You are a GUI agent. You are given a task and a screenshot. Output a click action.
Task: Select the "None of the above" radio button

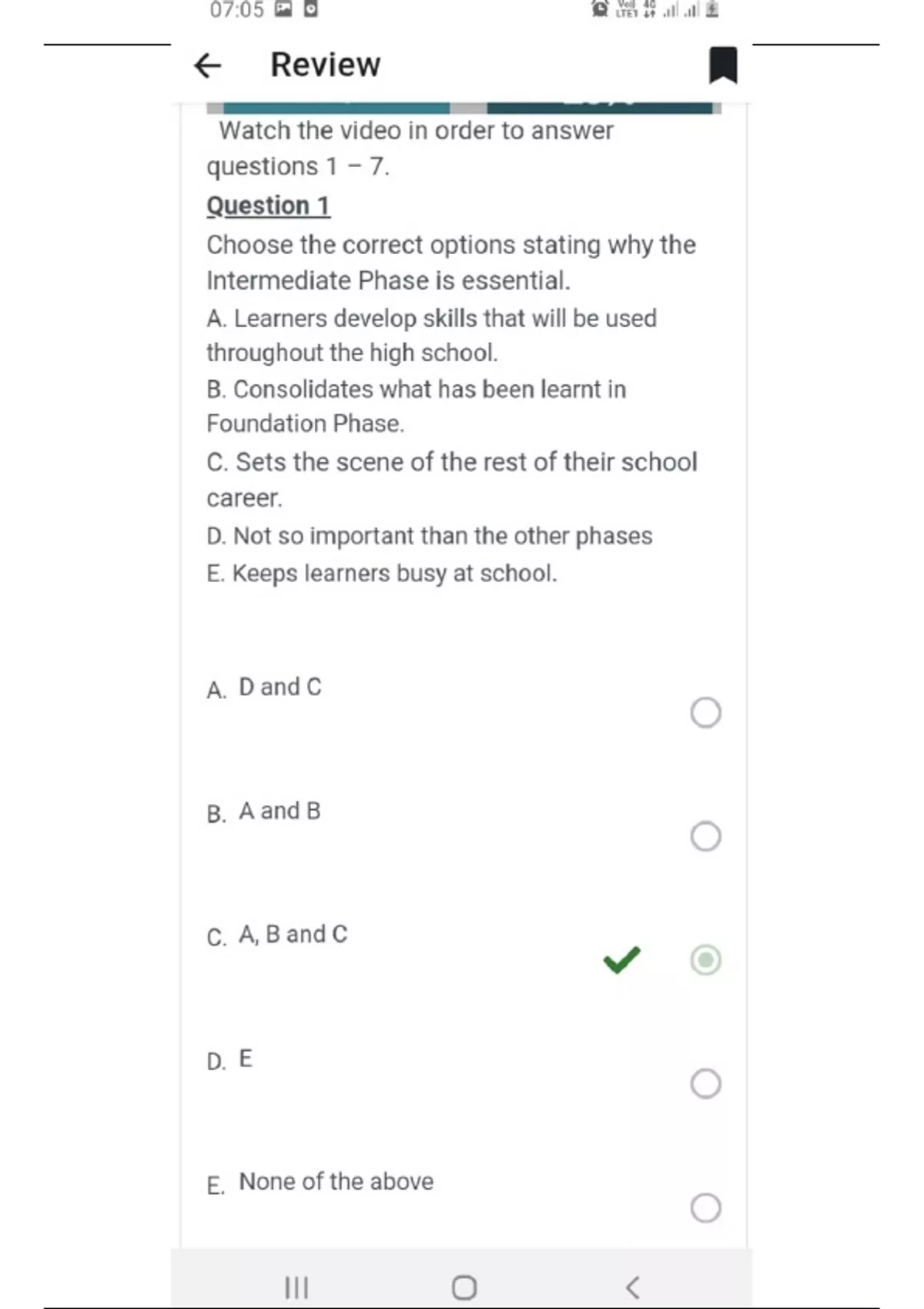705,1207
